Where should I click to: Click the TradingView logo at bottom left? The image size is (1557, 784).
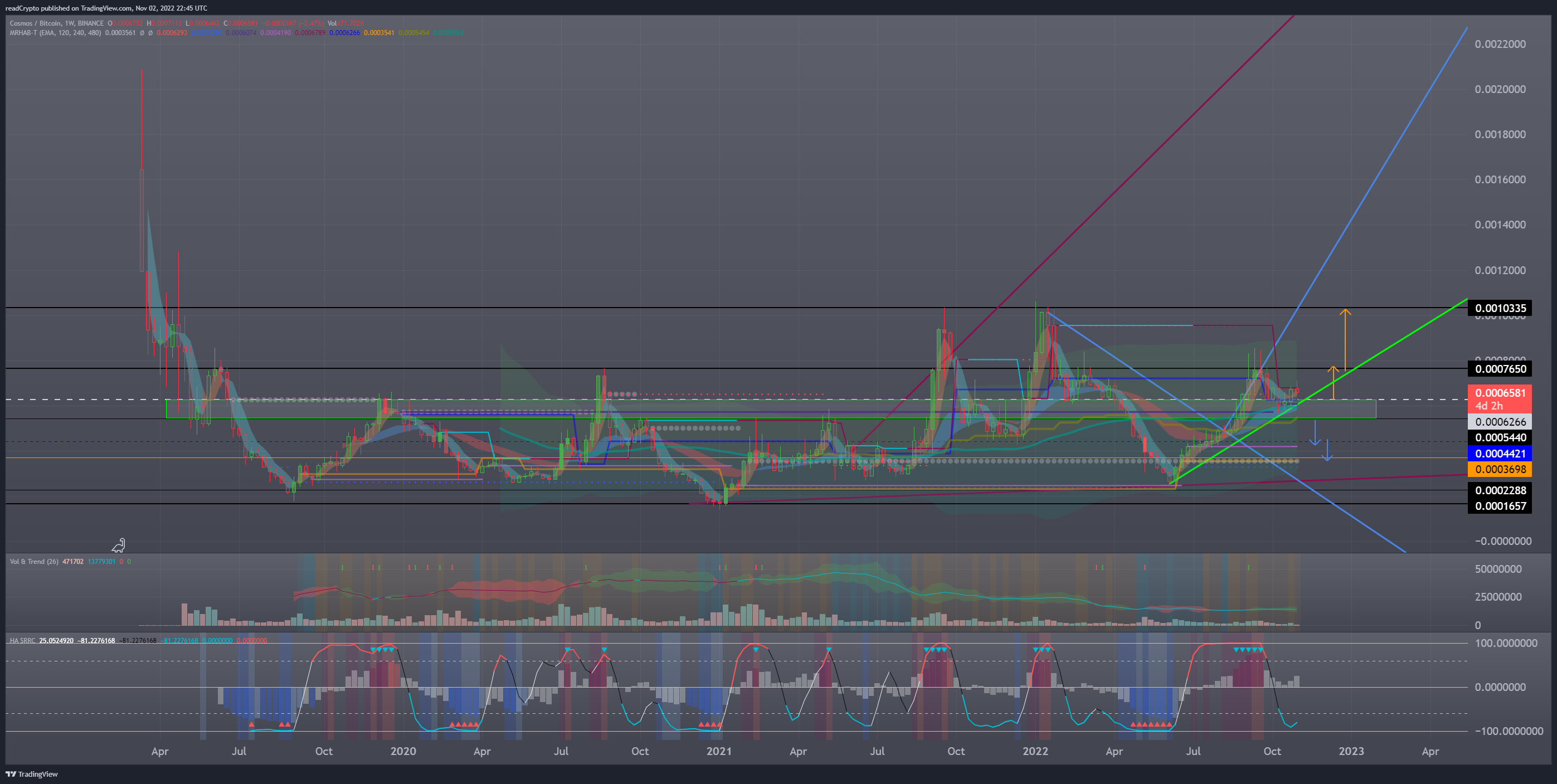click(x=31, y=774)
